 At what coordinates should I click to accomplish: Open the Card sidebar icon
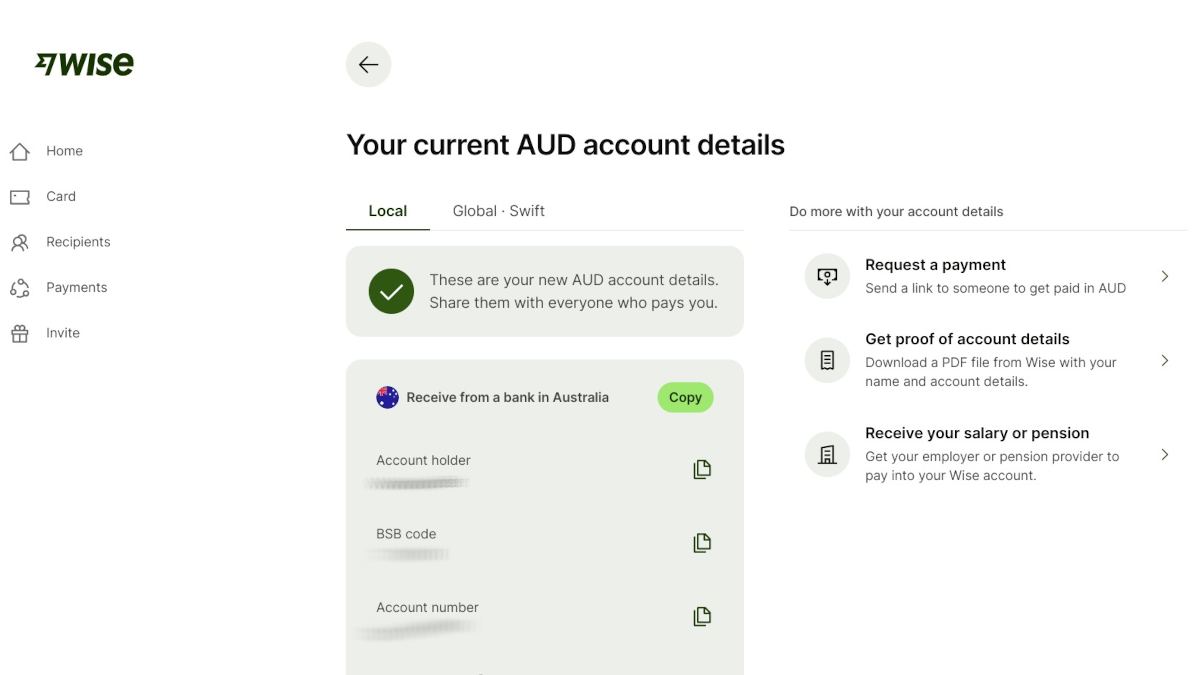coord(20,197)
